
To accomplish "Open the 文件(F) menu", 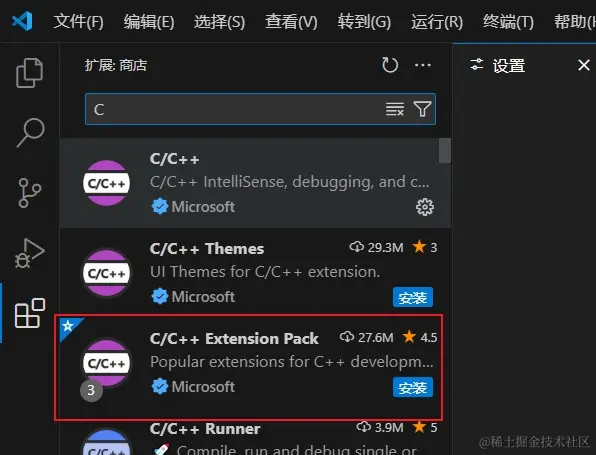I will (x=78, y=21).
